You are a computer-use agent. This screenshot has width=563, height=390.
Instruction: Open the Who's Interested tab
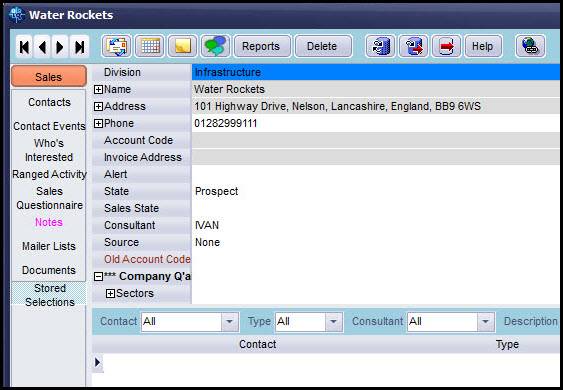[x=49, y=150]
